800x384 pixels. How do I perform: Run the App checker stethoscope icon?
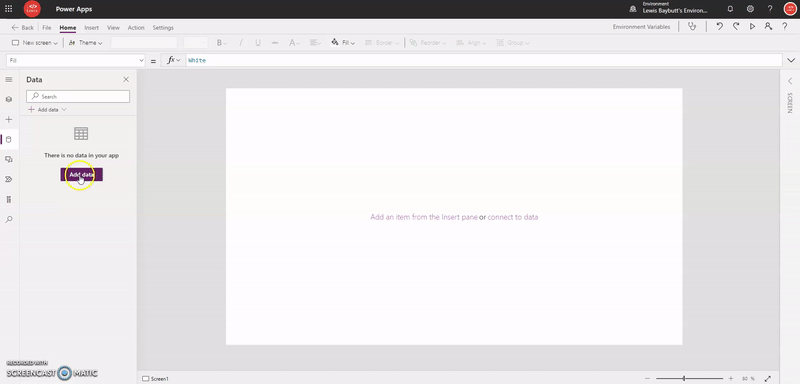pos(692,27)
